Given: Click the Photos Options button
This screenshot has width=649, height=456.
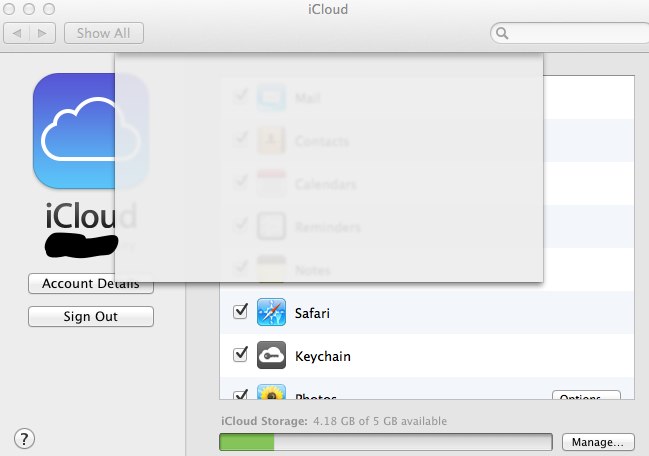Looking at the screenshot, I should coord(586,395).
